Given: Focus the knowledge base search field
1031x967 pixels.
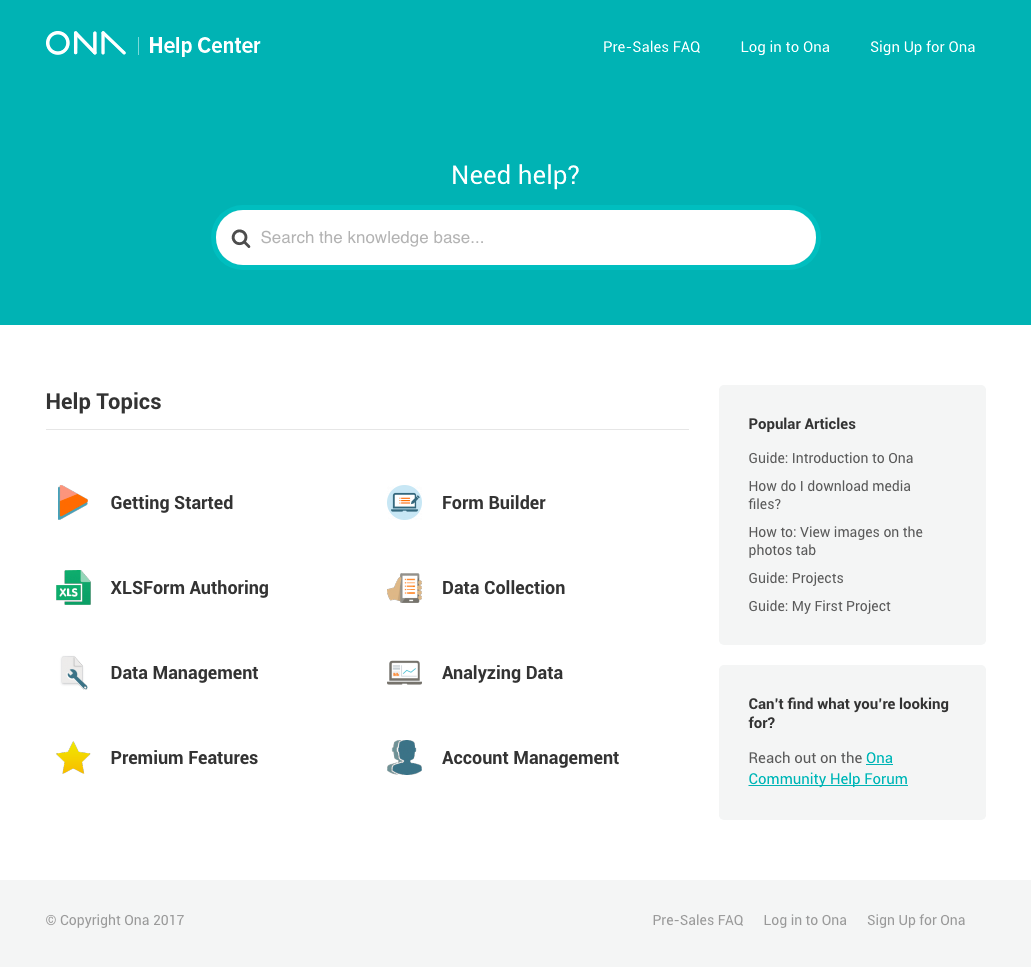Looking at the screenshot, I should coord(516,238).
